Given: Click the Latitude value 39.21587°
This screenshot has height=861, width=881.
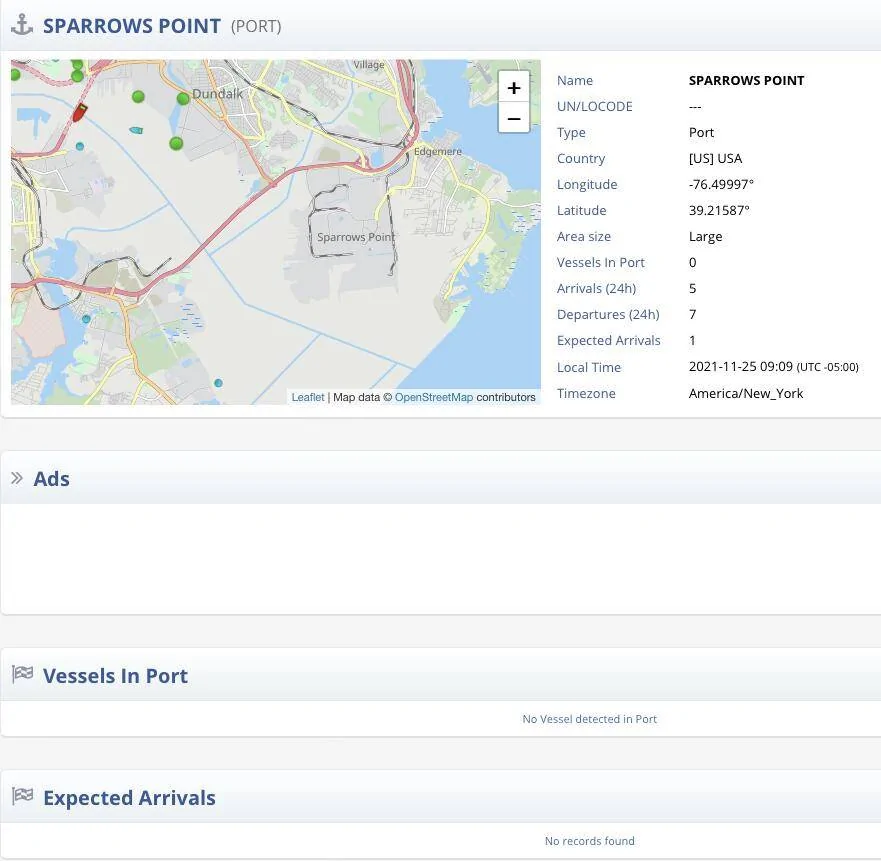Looking at the screenshot, I should 719,210.
